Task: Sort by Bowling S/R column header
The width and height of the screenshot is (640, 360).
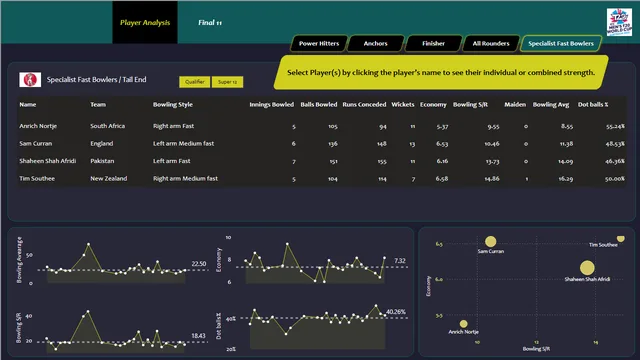Action: tap(470, 104)
